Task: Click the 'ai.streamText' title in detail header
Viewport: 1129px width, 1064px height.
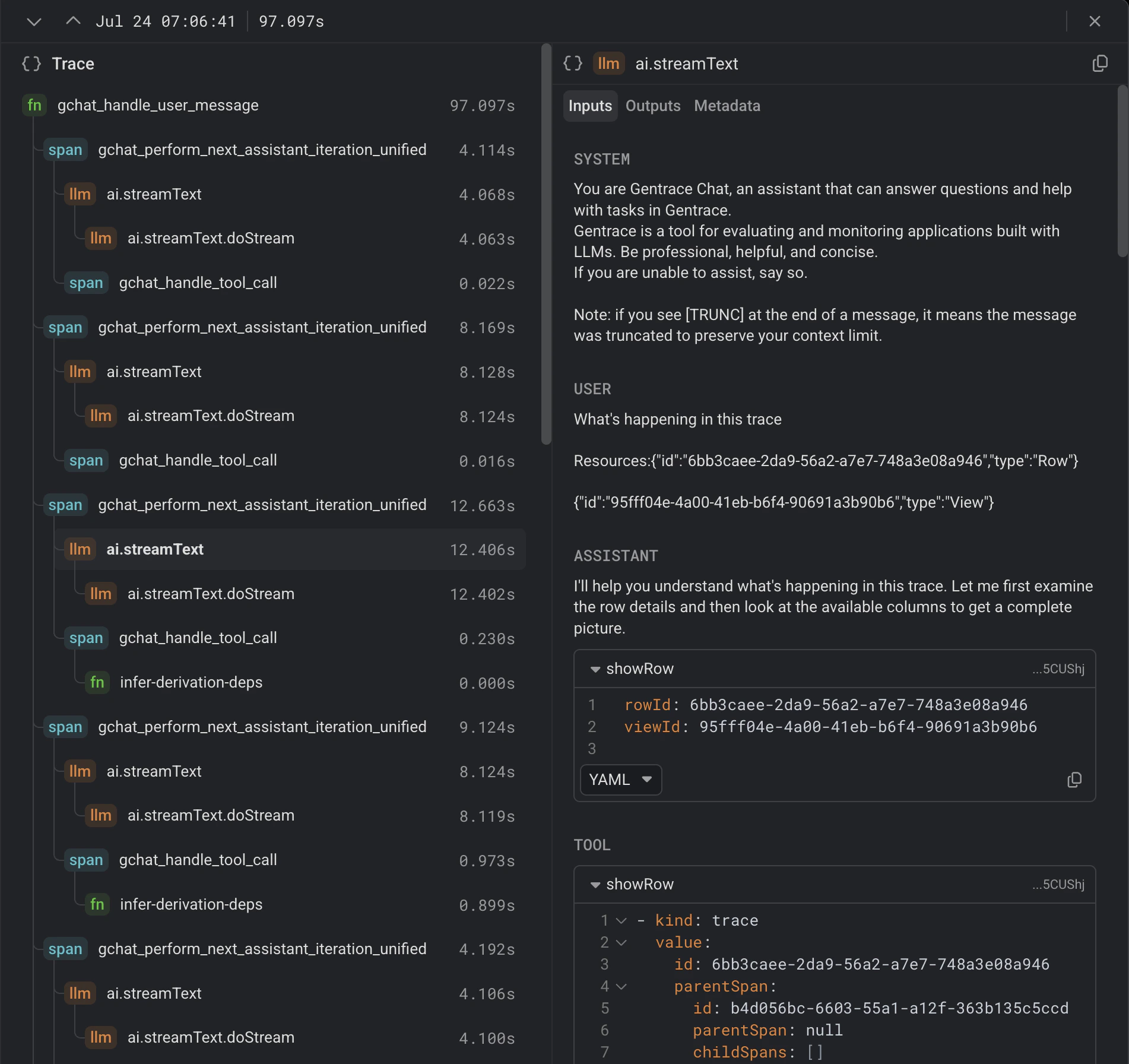Action: [x=687, y=64]
